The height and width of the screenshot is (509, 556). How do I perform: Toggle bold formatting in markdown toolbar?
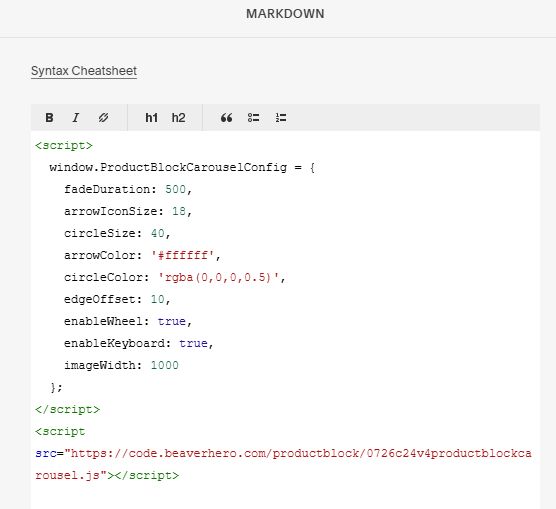coord(49,118)
